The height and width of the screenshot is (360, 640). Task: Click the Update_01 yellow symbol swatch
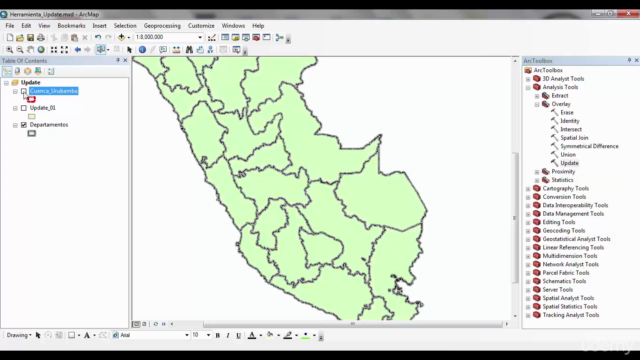31,117
